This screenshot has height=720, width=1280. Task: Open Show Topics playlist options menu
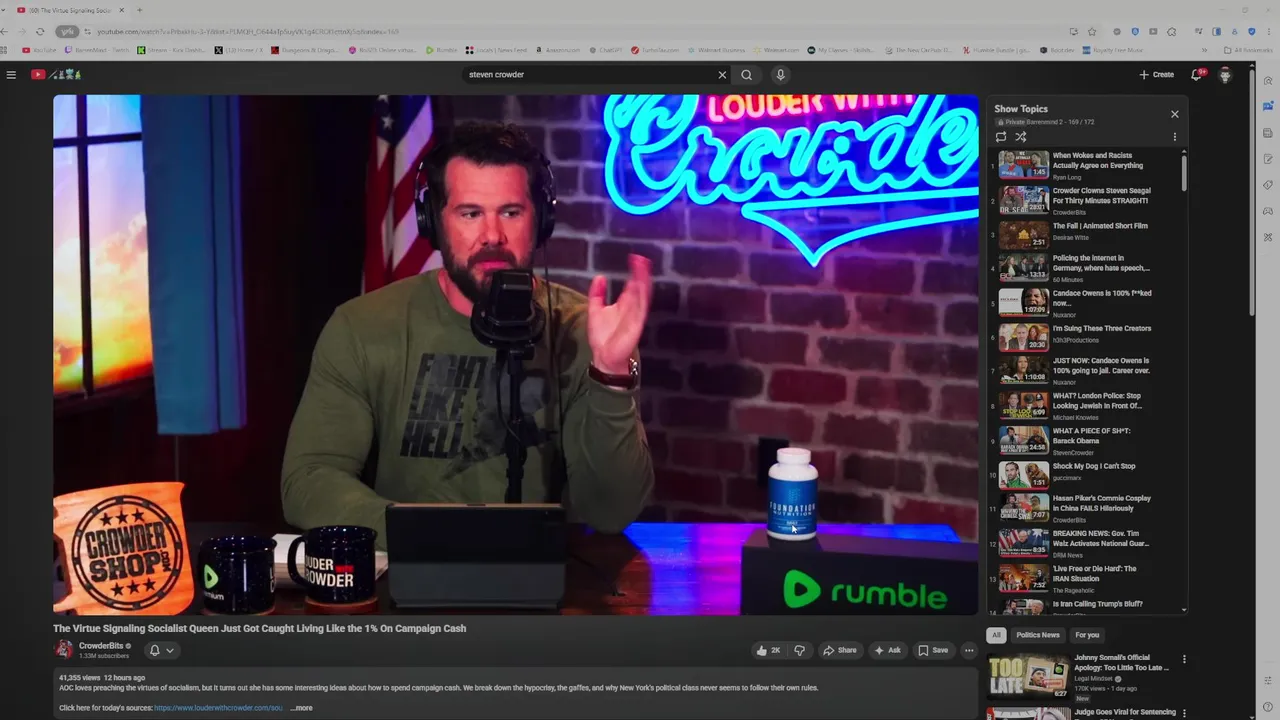(1175, 137)
